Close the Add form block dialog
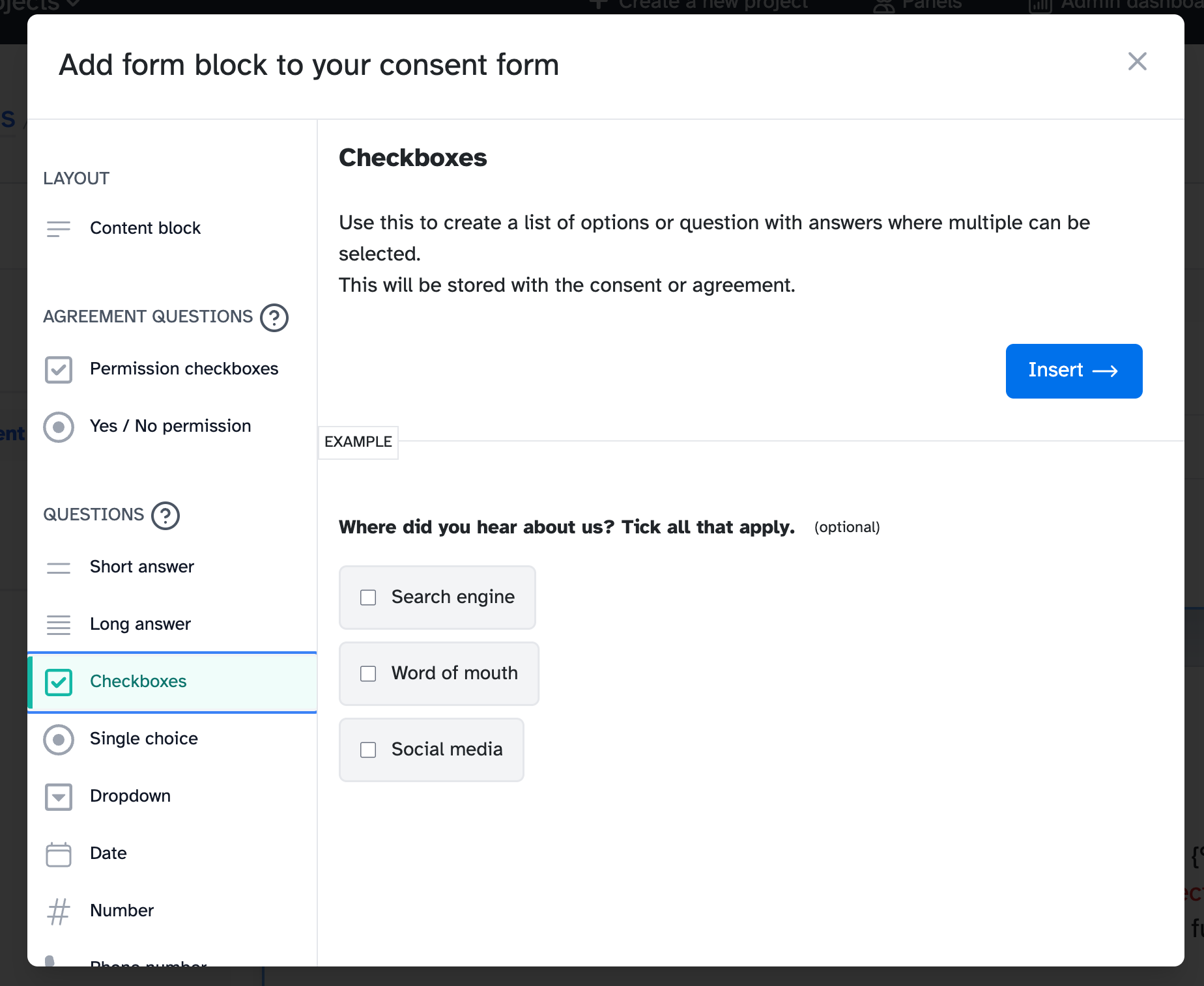Screen dimensions: 1204x986 tap(1138, 61)
